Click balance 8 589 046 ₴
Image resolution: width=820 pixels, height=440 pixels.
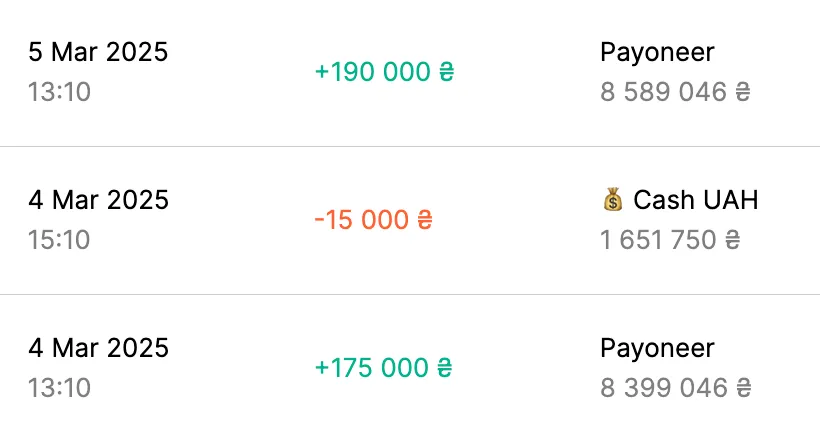pyautogui.click(x=675, y=92)
